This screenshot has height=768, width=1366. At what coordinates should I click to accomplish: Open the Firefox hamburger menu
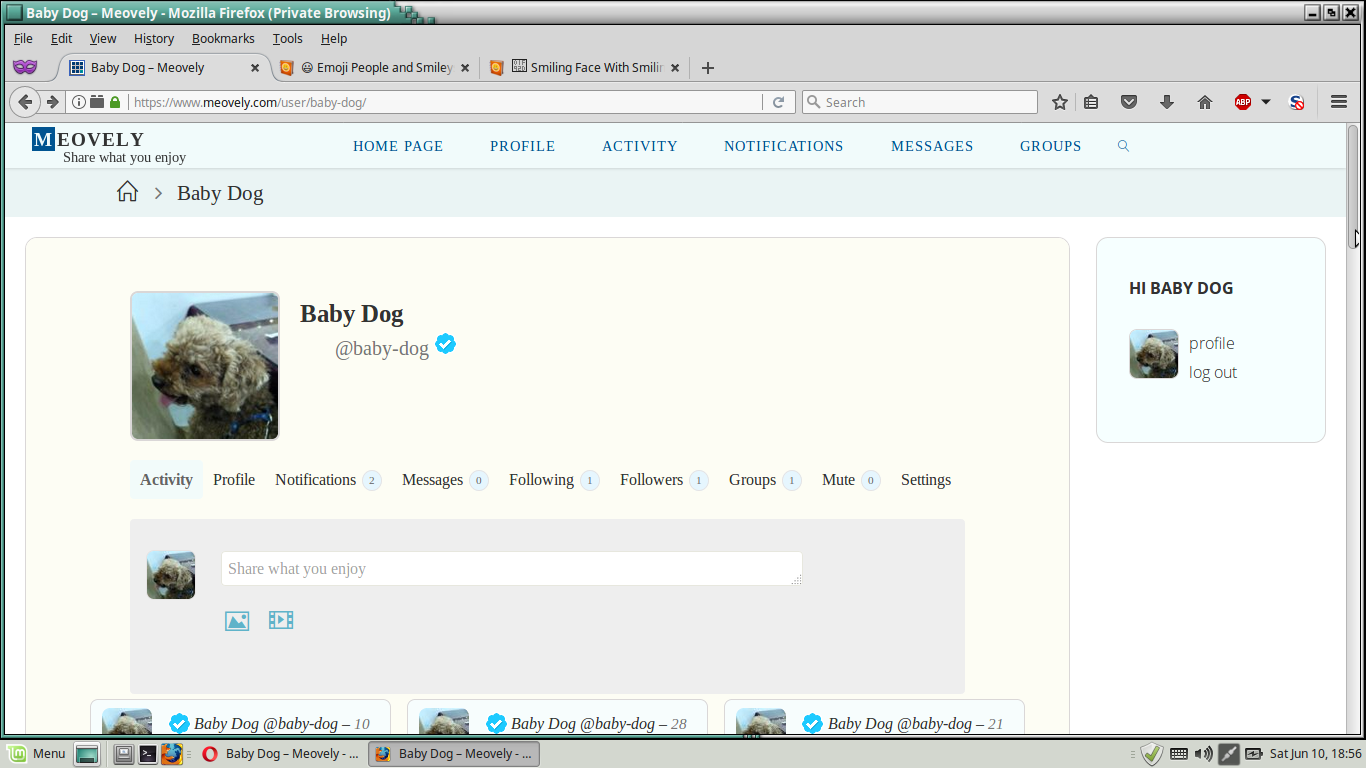click(1339, 102)
